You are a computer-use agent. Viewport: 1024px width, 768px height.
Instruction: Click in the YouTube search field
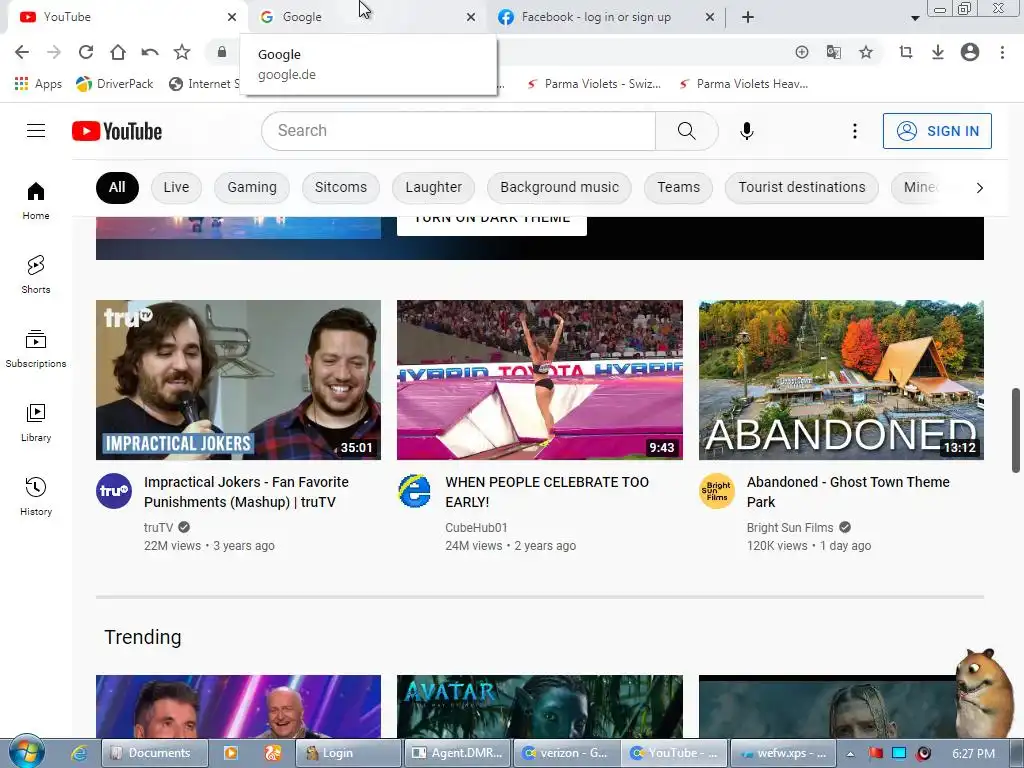click(458, 131)
